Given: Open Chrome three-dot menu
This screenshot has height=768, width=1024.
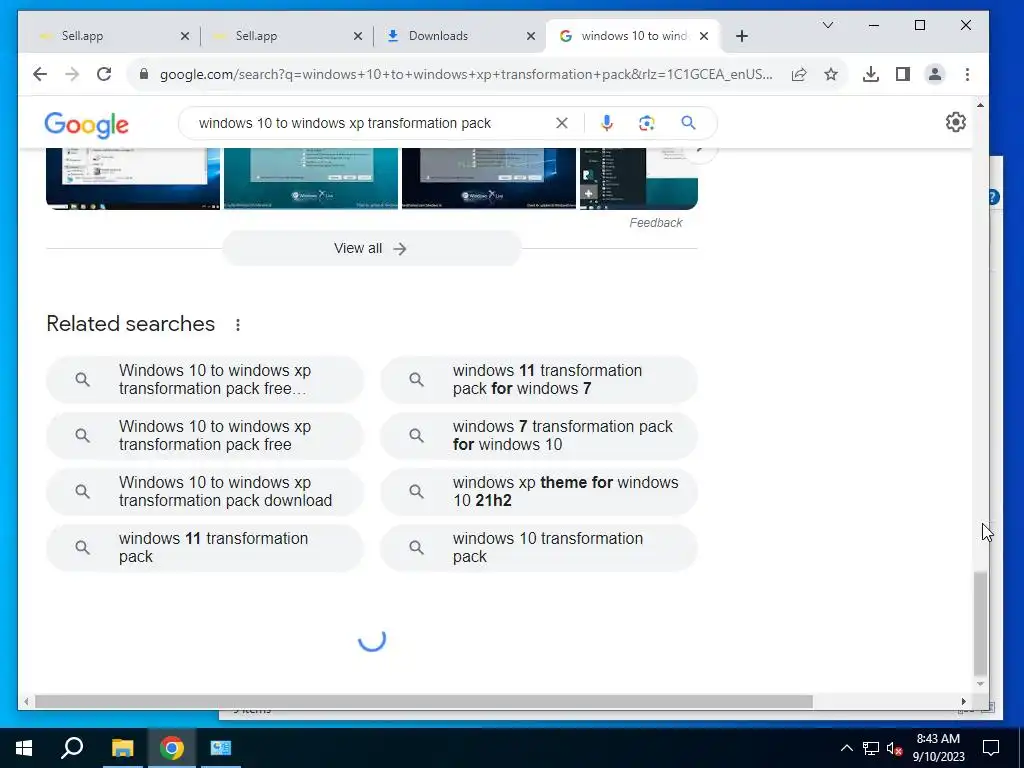Looking at the screenshot, I should pyautogui.click(x=967, y=74).
